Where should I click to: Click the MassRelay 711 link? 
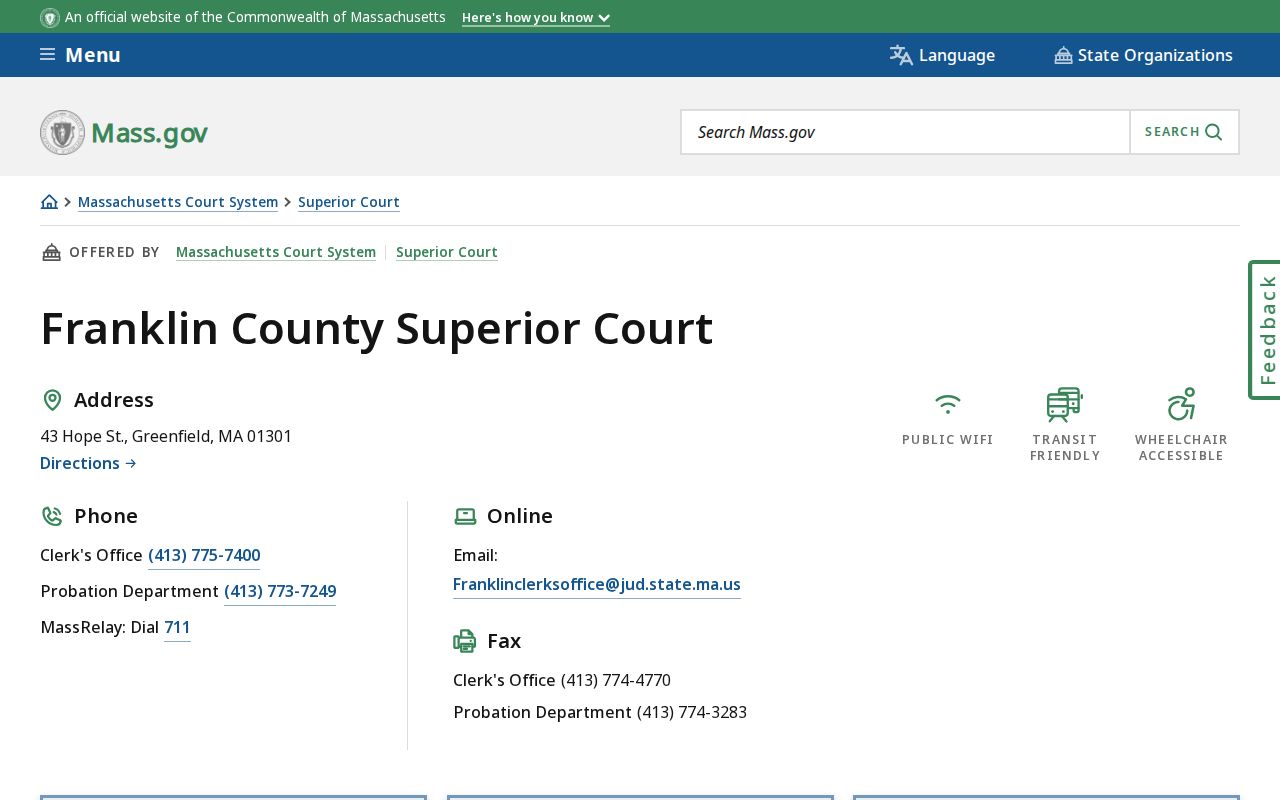pos(177,628)
